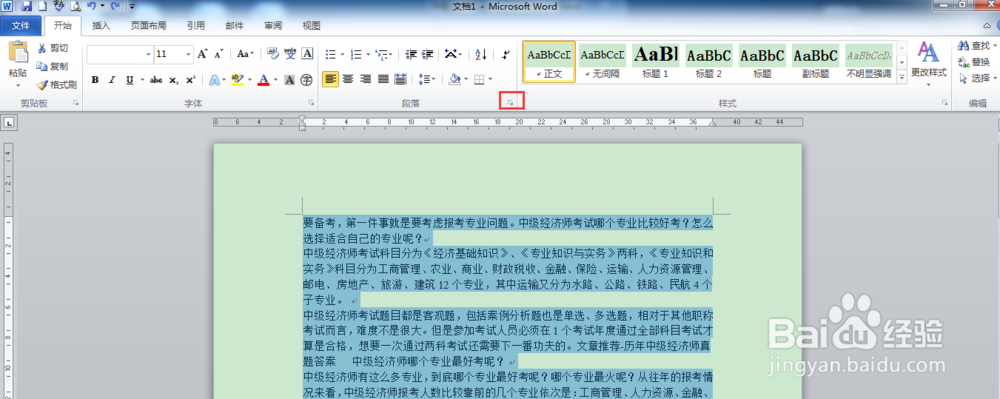Open the shading color dropdown arrow
The width and height of the screenshot is (1000, 399).
(x=466, y=80)
